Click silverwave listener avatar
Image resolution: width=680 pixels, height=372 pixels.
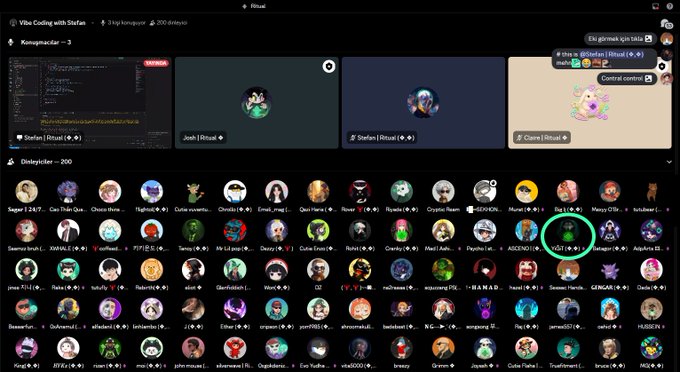235,348
